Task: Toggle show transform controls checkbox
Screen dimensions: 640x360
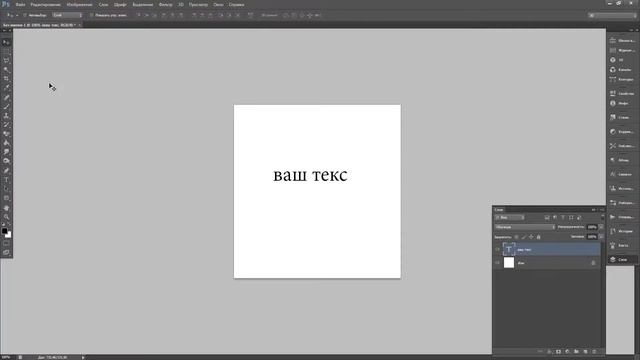Action: coord(91,15)
